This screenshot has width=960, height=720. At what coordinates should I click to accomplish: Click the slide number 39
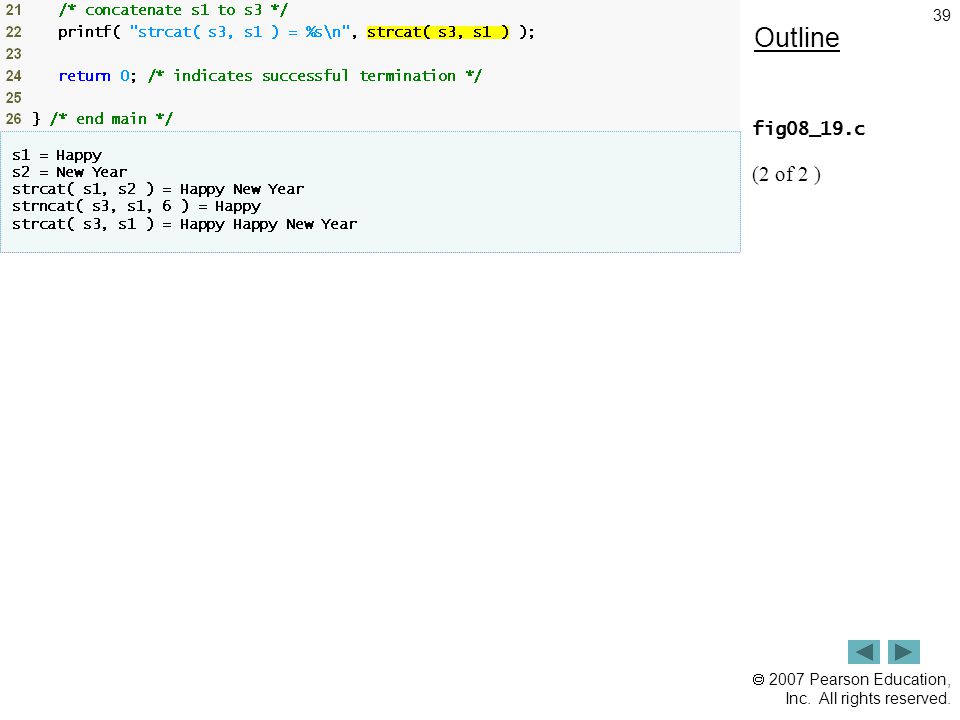[x=942, y=15]
